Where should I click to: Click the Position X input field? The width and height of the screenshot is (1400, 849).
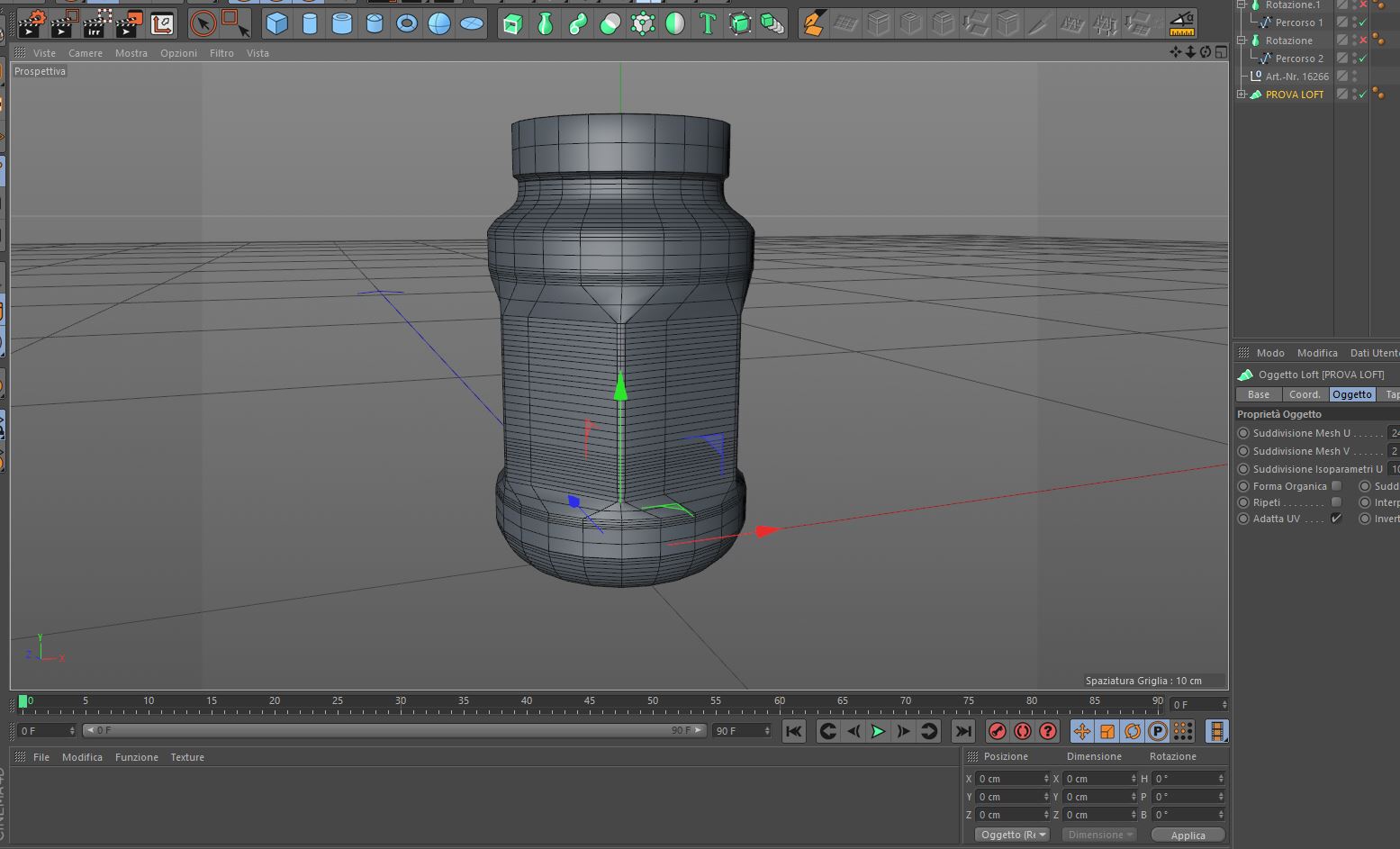click(x=1010, y=779)
